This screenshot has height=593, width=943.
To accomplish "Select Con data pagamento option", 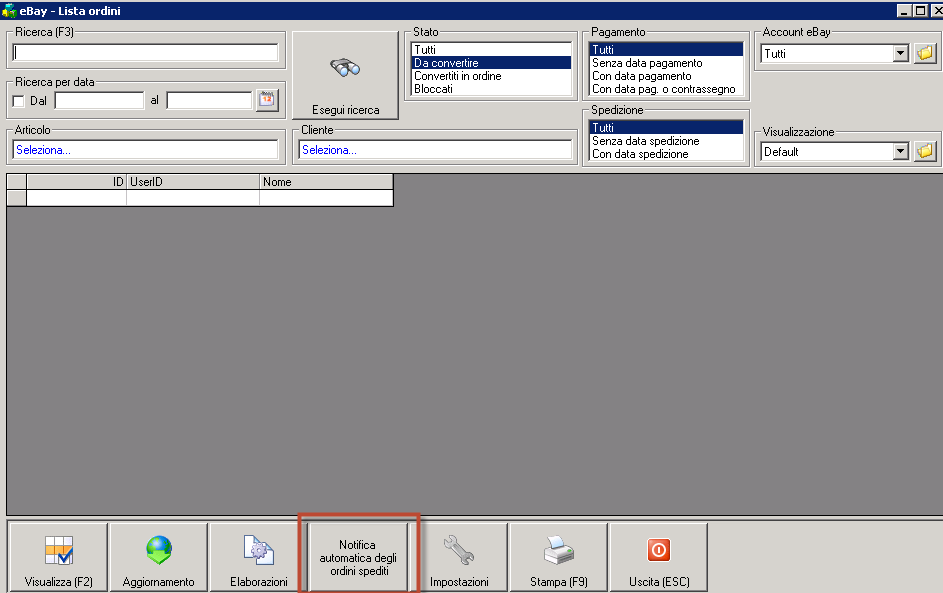I will point(666,76).
